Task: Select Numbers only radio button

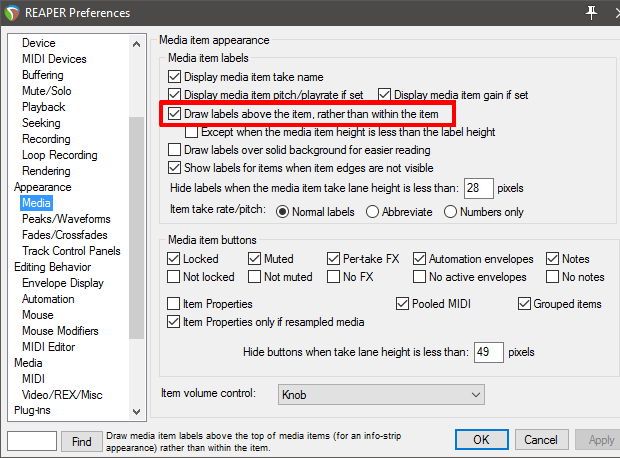Action: pos(450,212)
